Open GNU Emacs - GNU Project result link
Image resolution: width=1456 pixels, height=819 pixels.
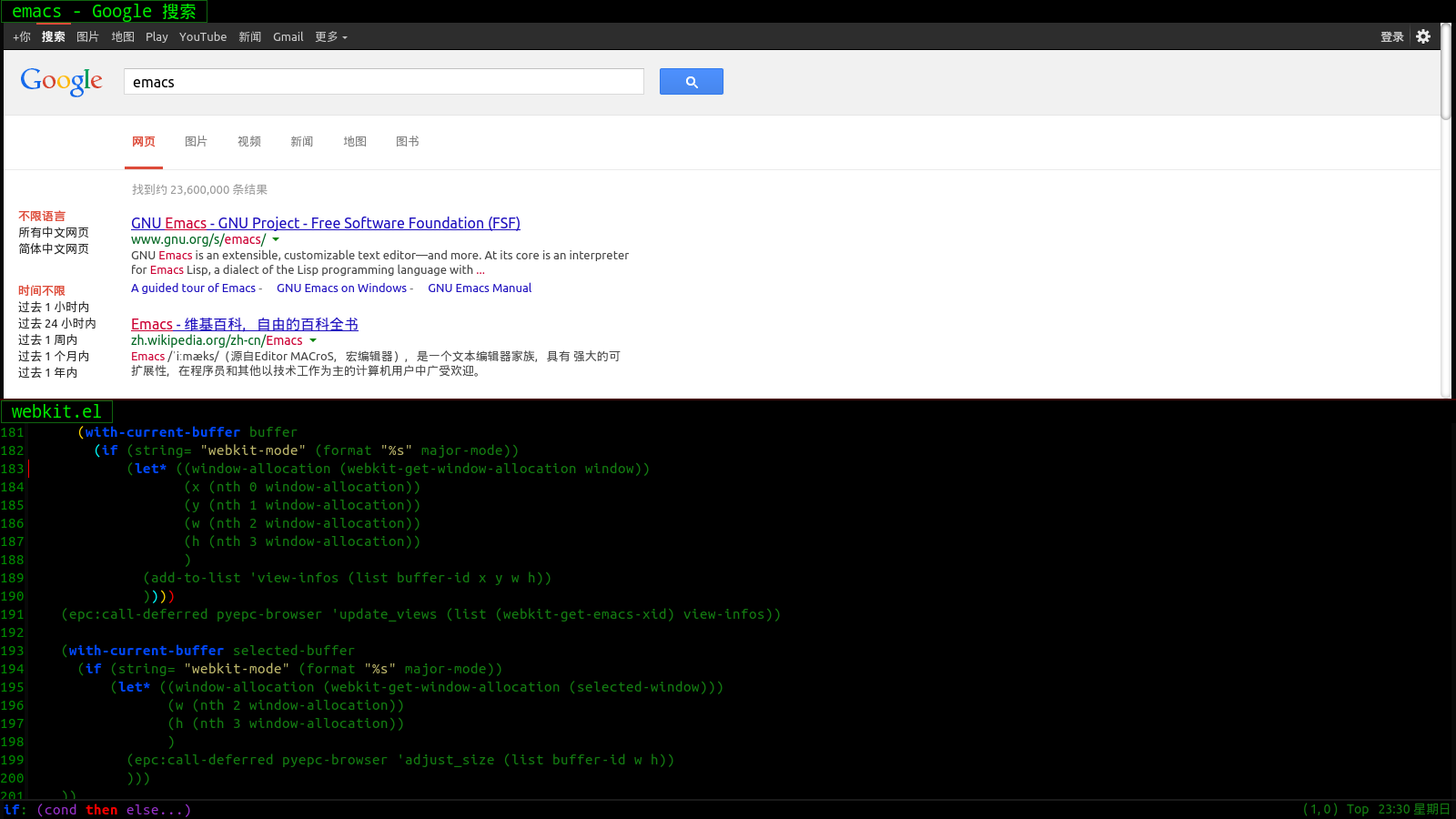[x=325, y=224]
